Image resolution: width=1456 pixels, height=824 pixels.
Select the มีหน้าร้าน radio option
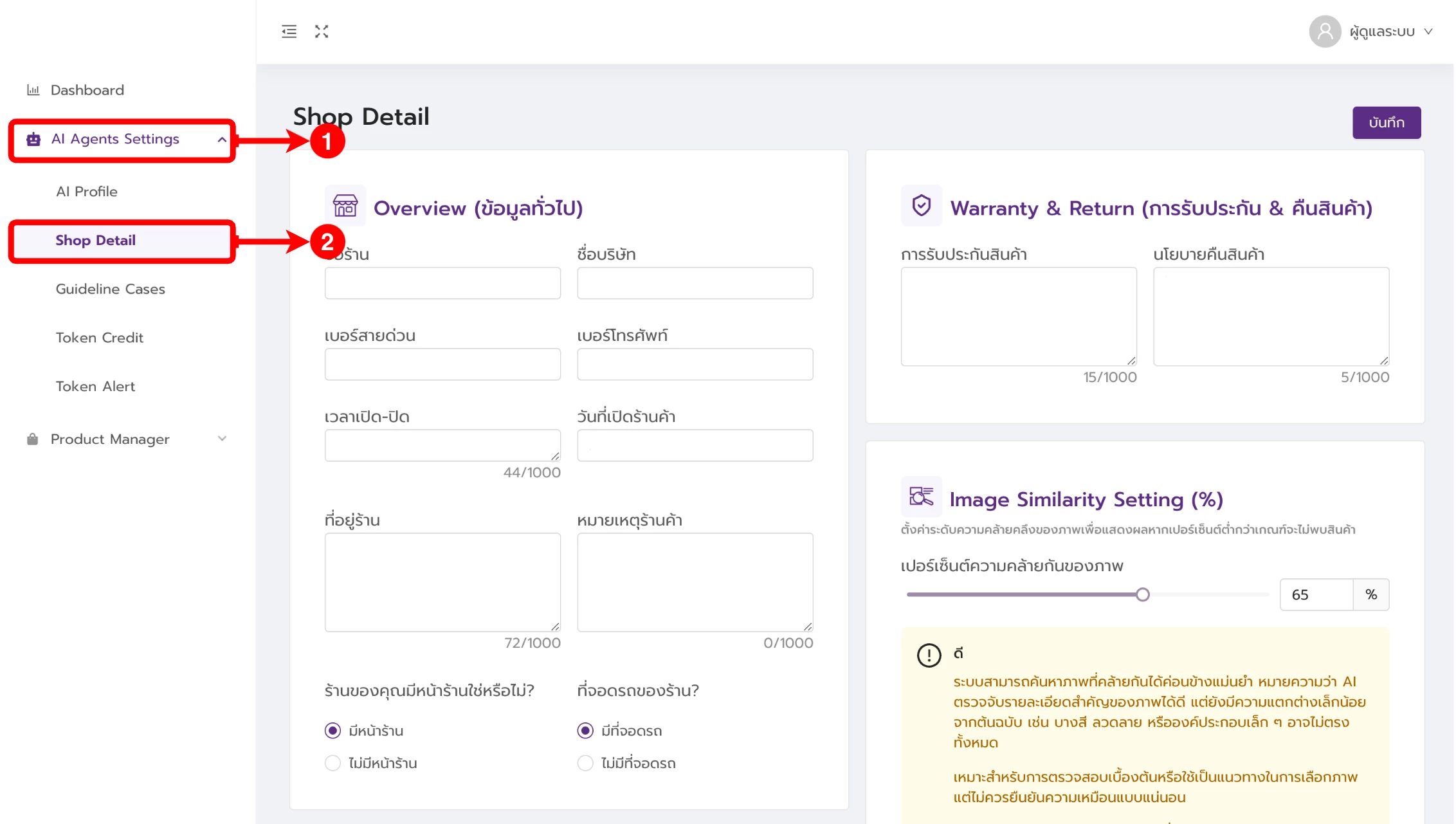pos(332,731)
